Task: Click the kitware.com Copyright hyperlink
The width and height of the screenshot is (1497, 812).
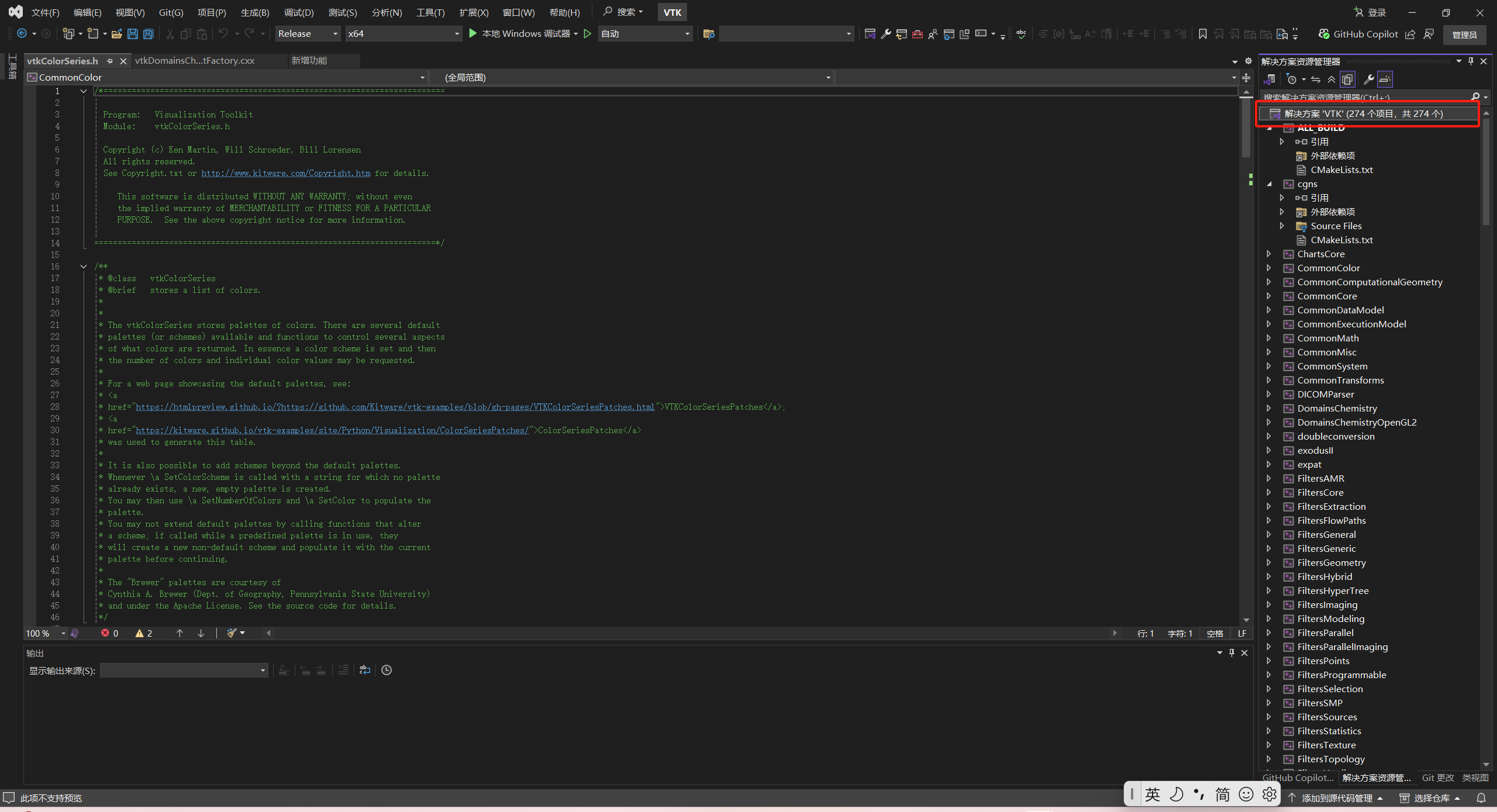Action: pos(285,173)
